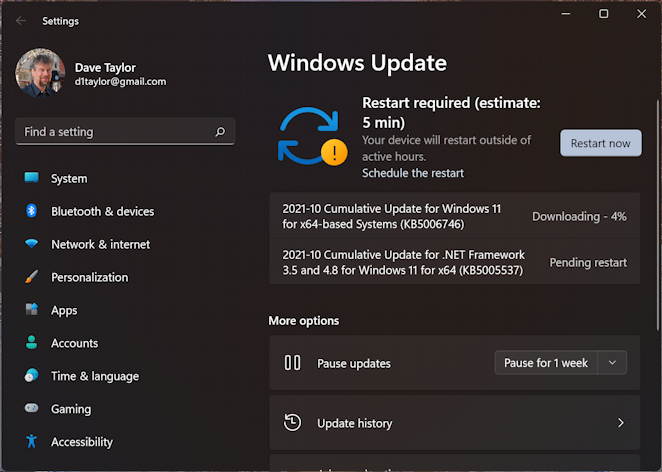Screen dimensions: 662x472
Task: Click the magnifier search icon
Action: [x=220, y=132]
